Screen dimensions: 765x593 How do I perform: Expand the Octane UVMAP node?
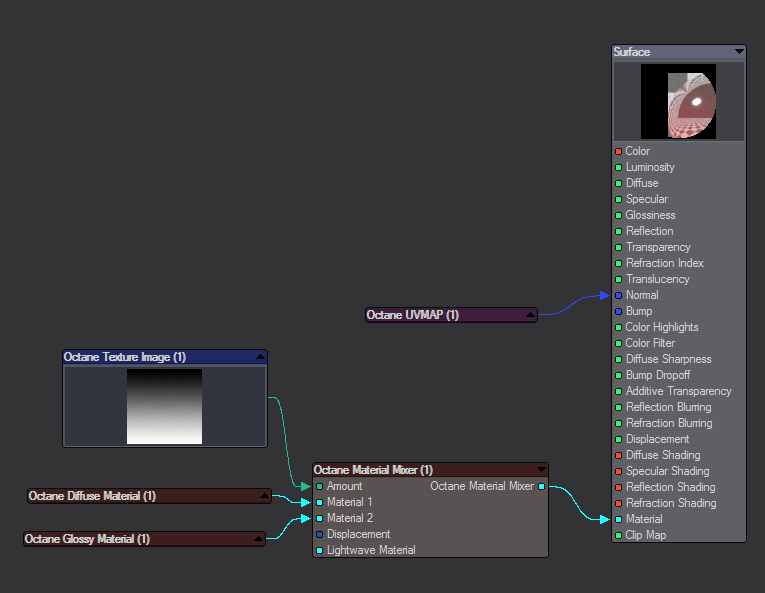(530, 315)
